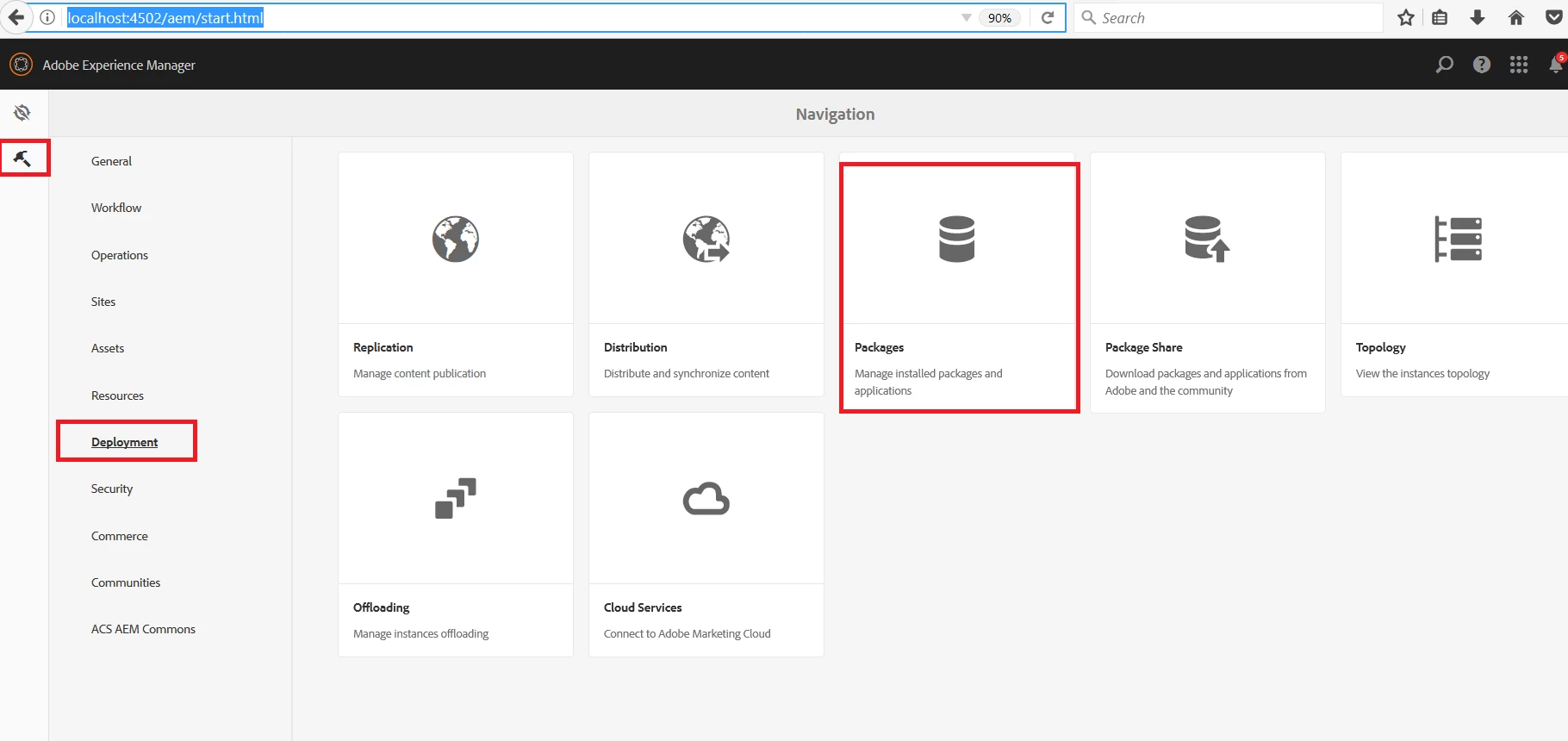1568x741 pixels.
Task: Click the Adobe Experience Manager header text
Action: coord(119,65)
